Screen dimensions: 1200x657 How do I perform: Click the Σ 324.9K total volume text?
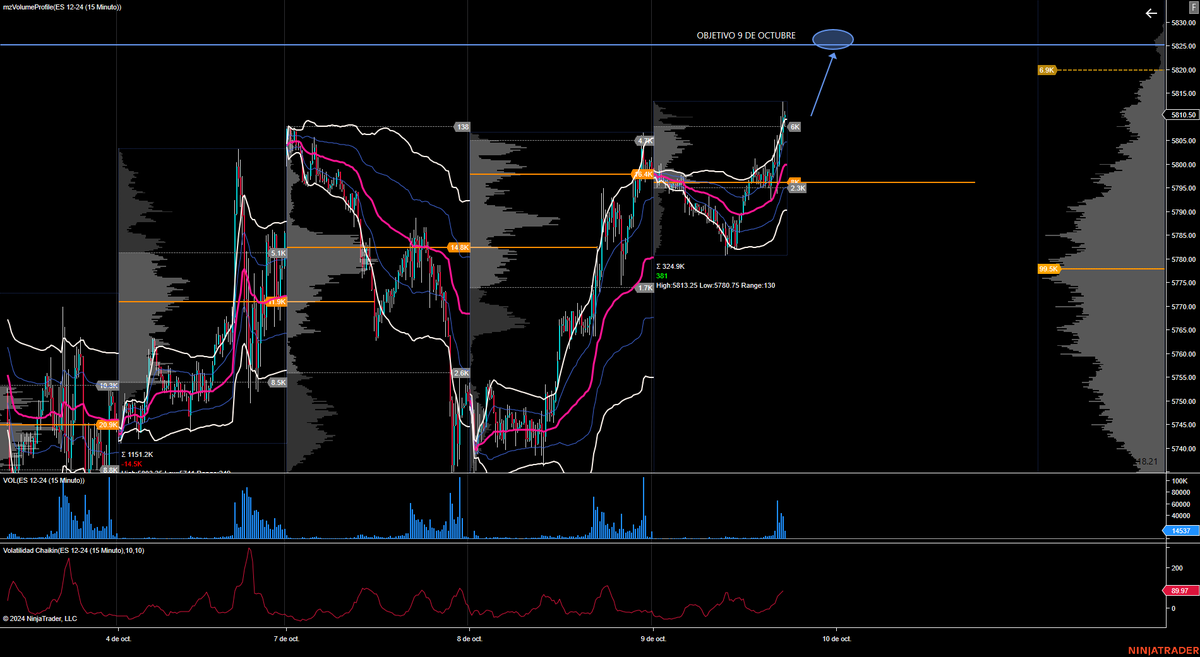[x=671, y=266]
